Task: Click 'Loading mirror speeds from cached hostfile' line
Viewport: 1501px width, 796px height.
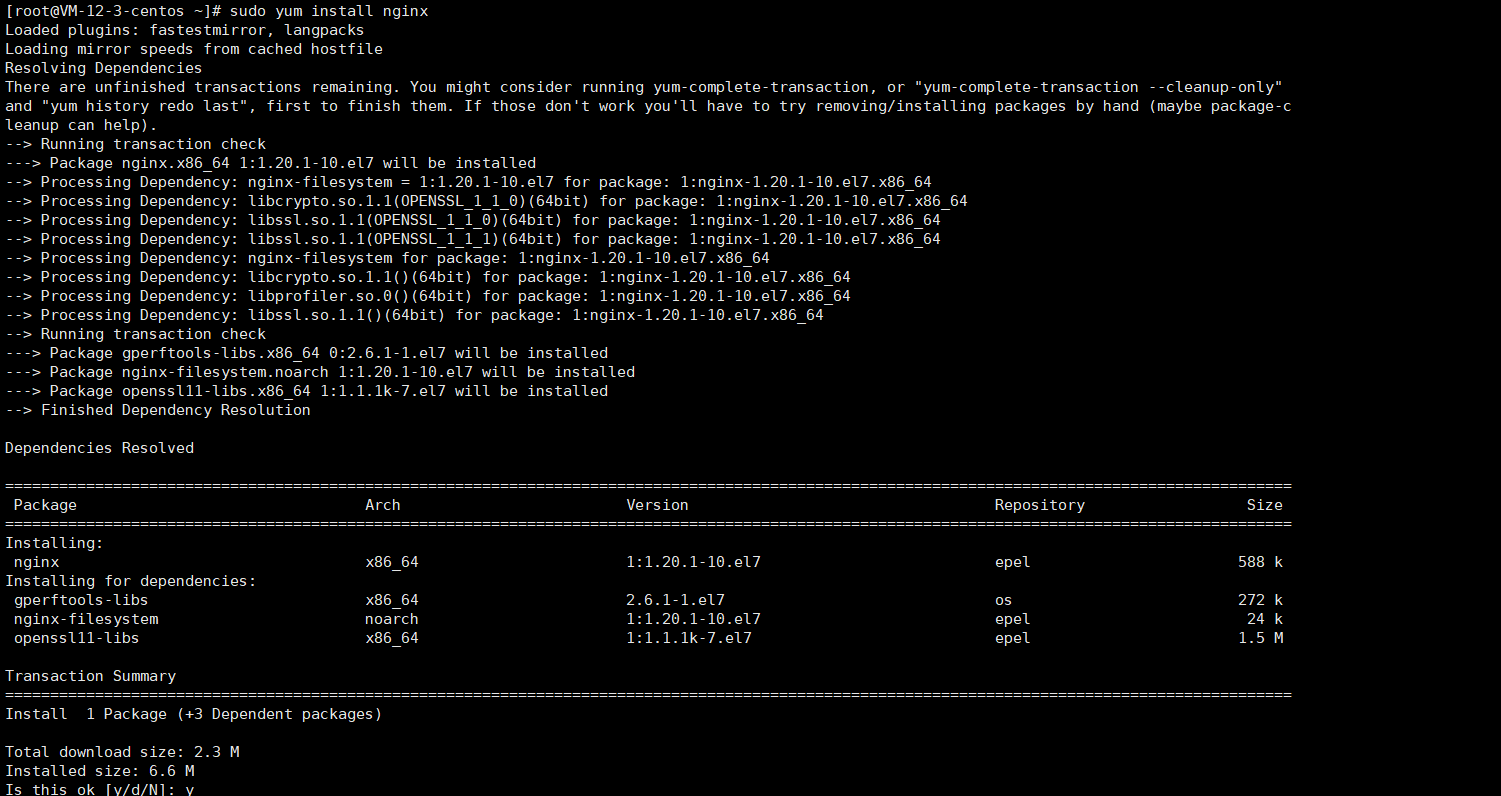Action: click(194, 49)
